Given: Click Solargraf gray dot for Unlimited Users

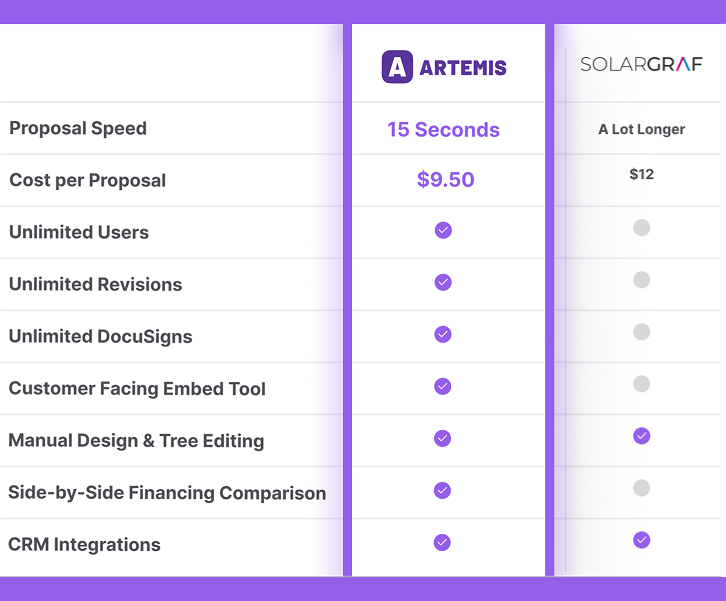Looking at the screenshot, I should [642, 228].
